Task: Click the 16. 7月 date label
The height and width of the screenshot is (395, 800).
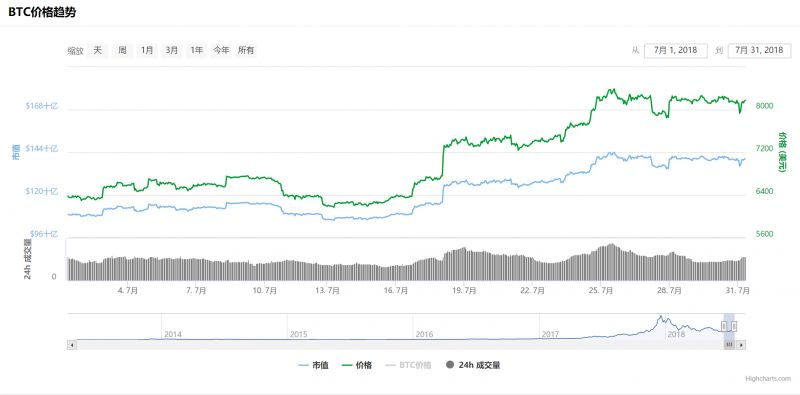Action: [395, 290]
